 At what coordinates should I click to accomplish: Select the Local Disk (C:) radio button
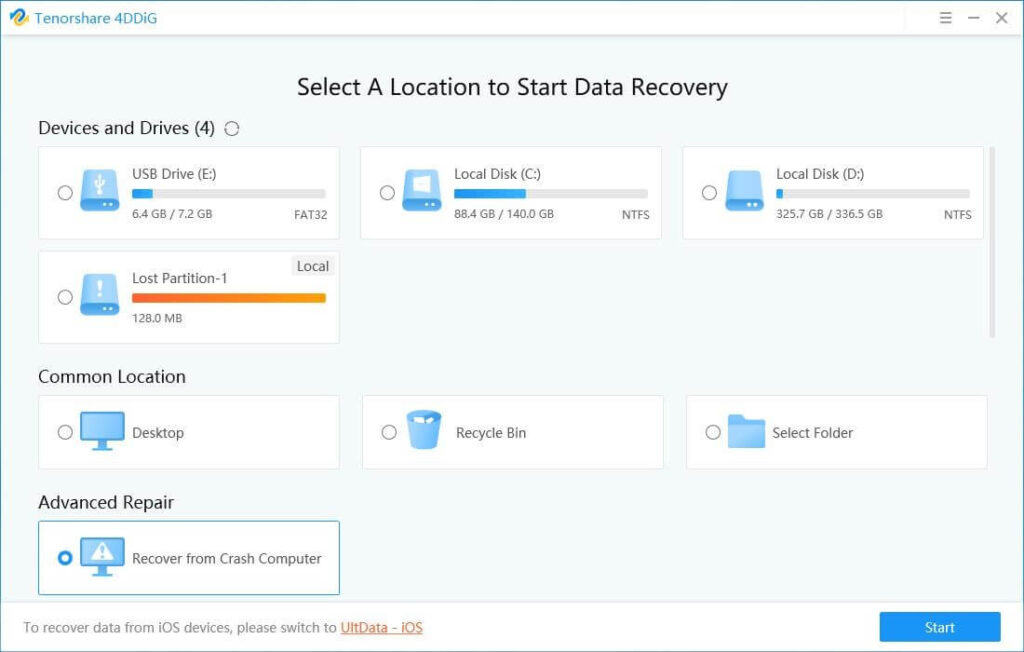[388, 192]
